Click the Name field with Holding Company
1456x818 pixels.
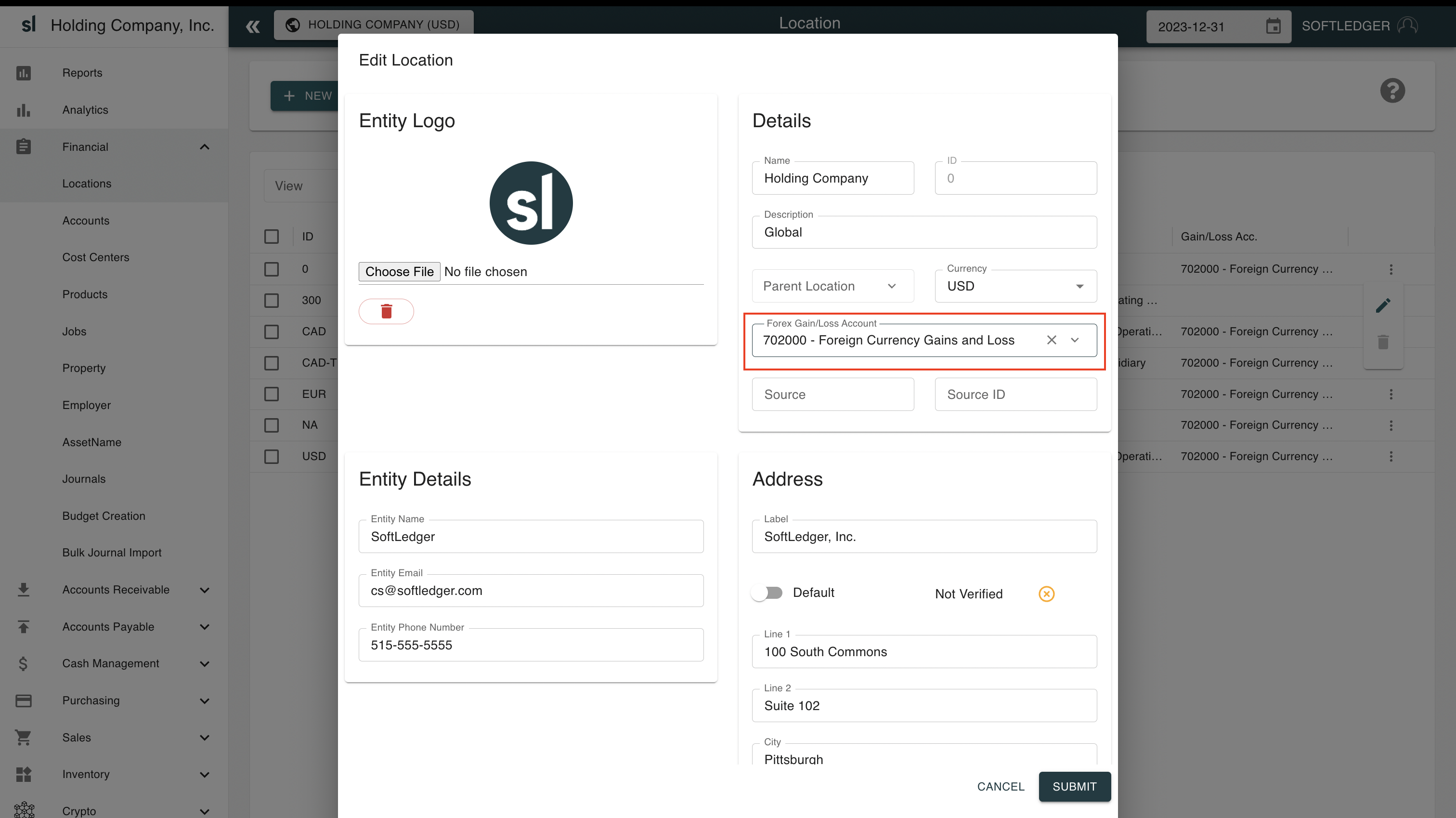point(832,178)
